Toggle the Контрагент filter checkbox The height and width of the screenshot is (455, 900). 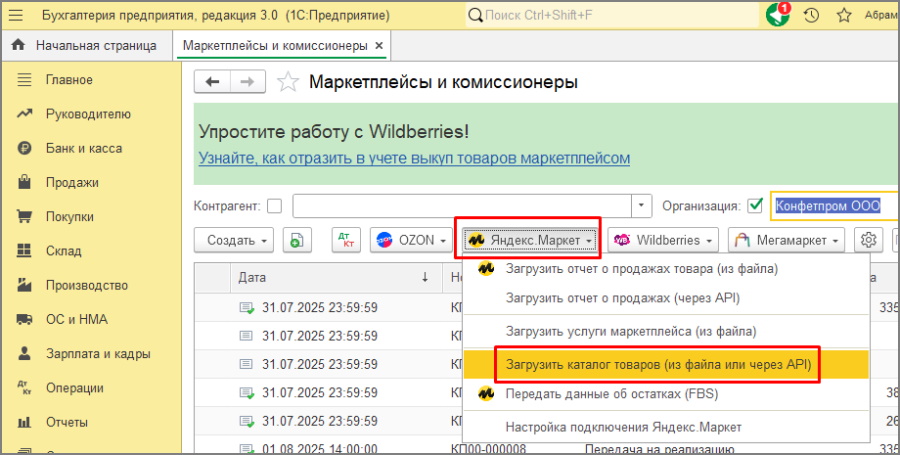(x=275, y=206)
